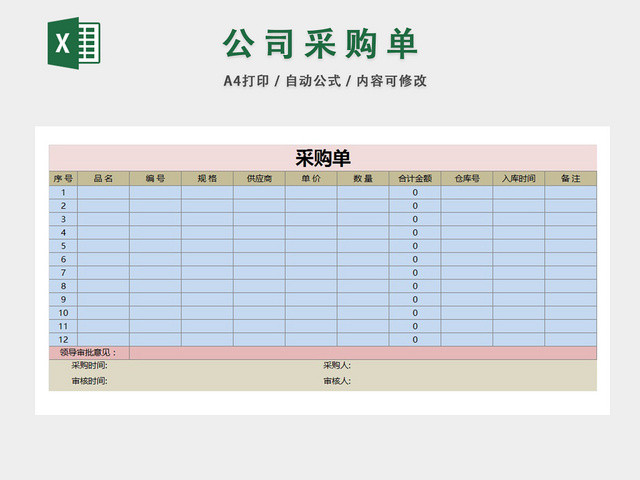Select the 编号 header cell
Screen dimensions: 640x480
coord(155,178)
